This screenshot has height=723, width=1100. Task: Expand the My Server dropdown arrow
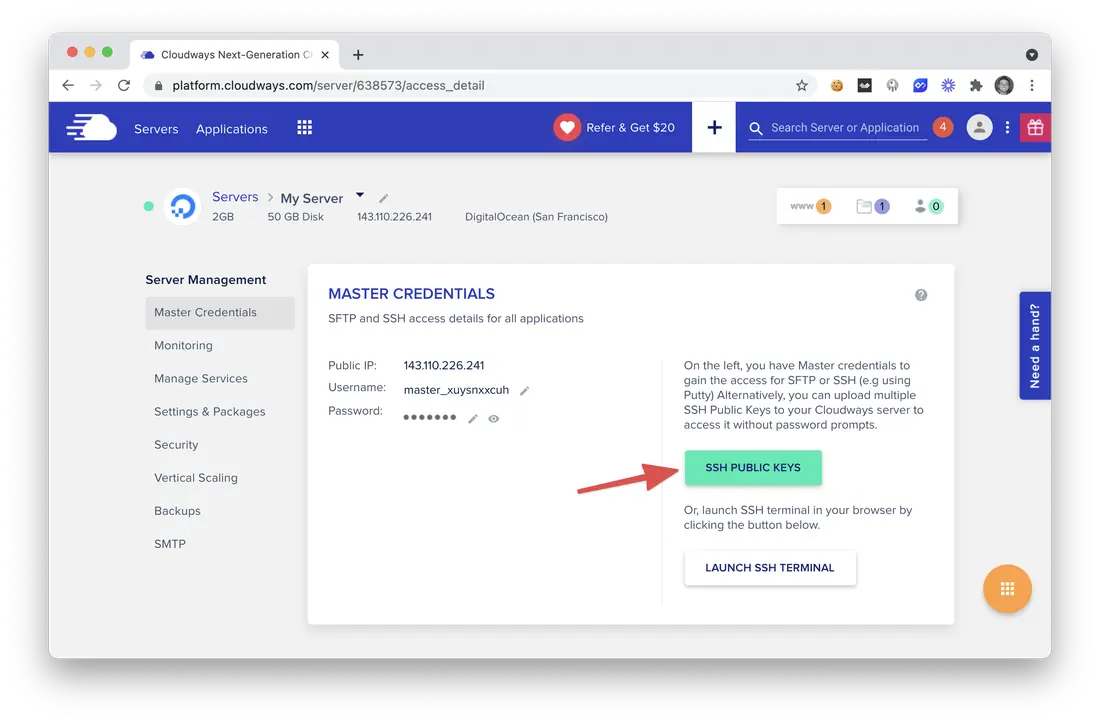click(x=360, y=195)
